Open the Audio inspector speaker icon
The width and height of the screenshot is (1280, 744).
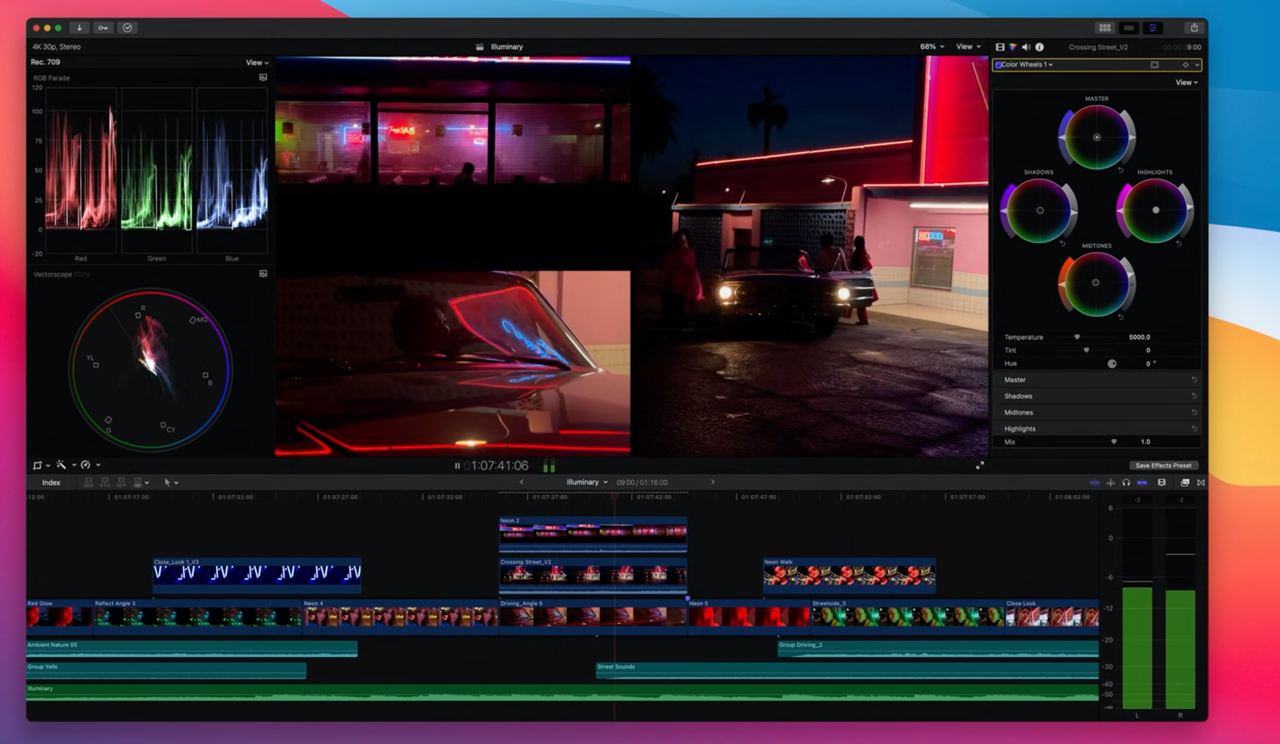[x=1026, y=47]
